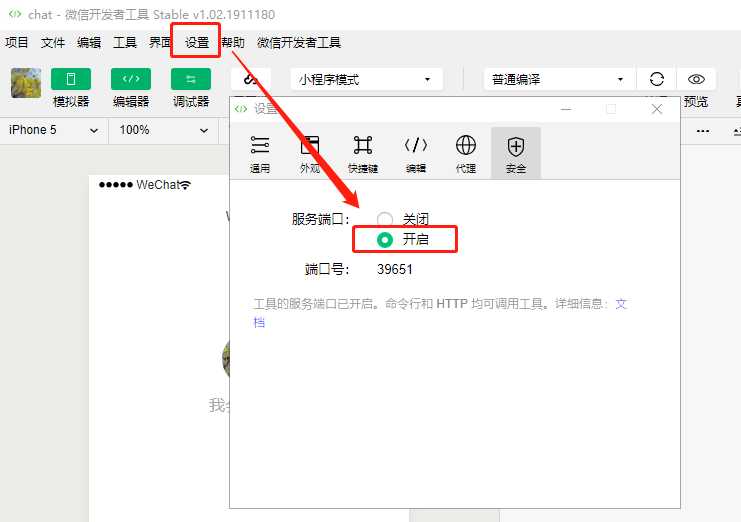Minimize the settings dialog
Viewport: 741px width, 522px height.
click(566, 109)
